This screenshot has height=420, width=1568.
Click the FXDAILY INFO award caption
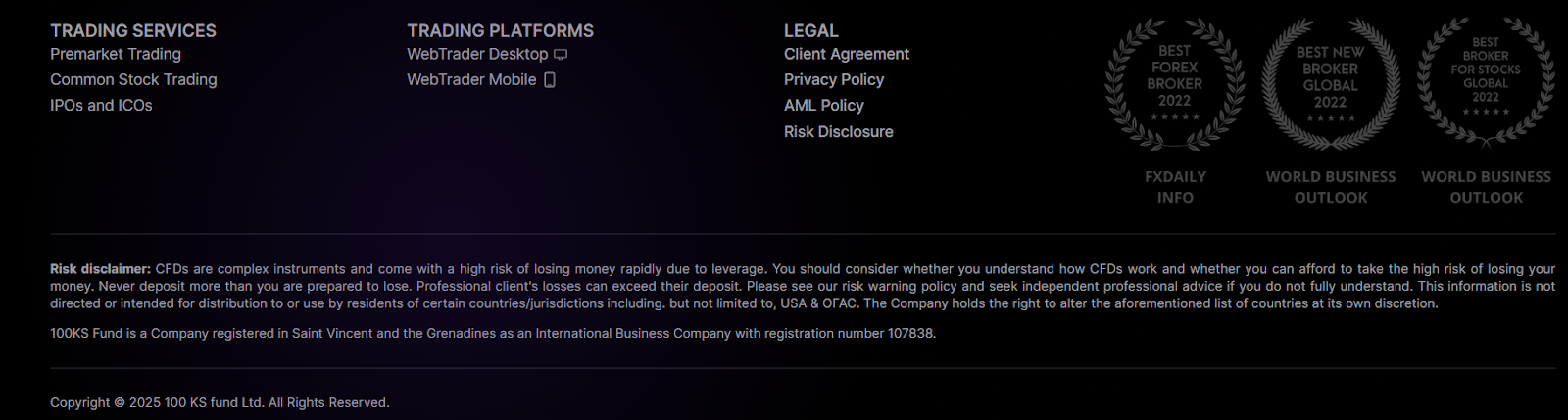click(x=1175, y=187)
